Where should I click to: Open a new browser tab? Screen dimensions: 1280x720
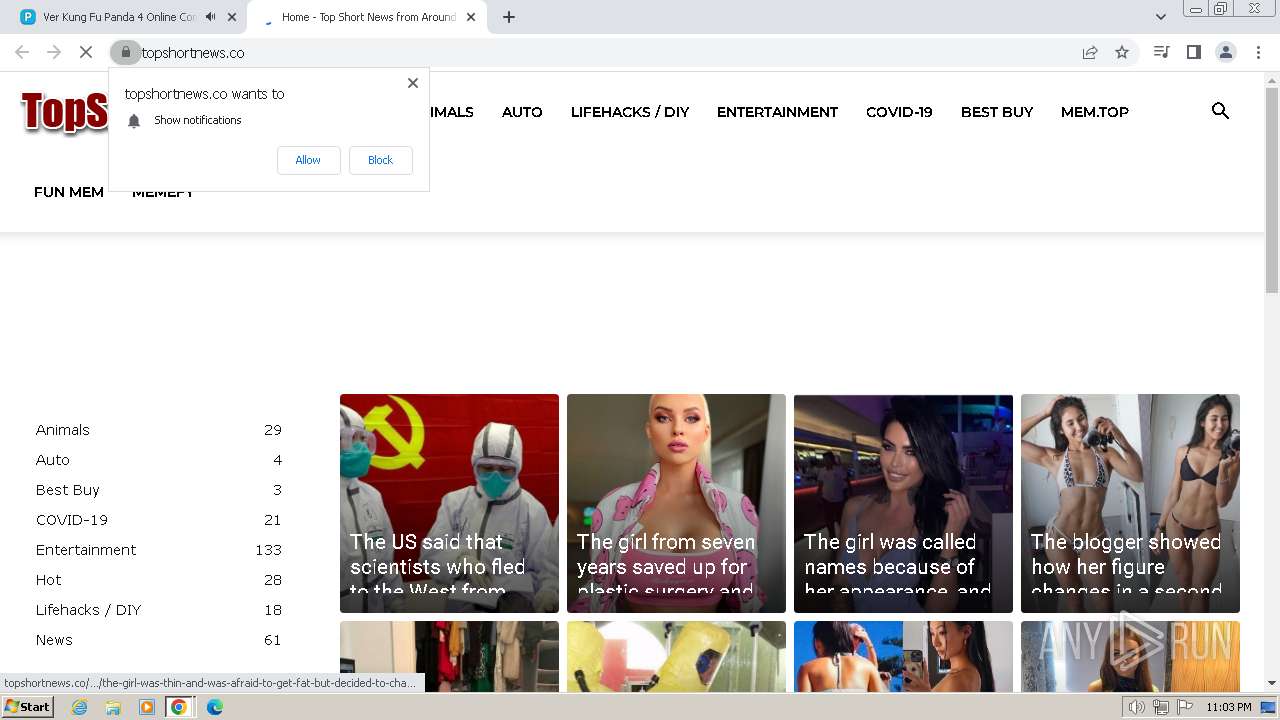(x=509, y=17)
